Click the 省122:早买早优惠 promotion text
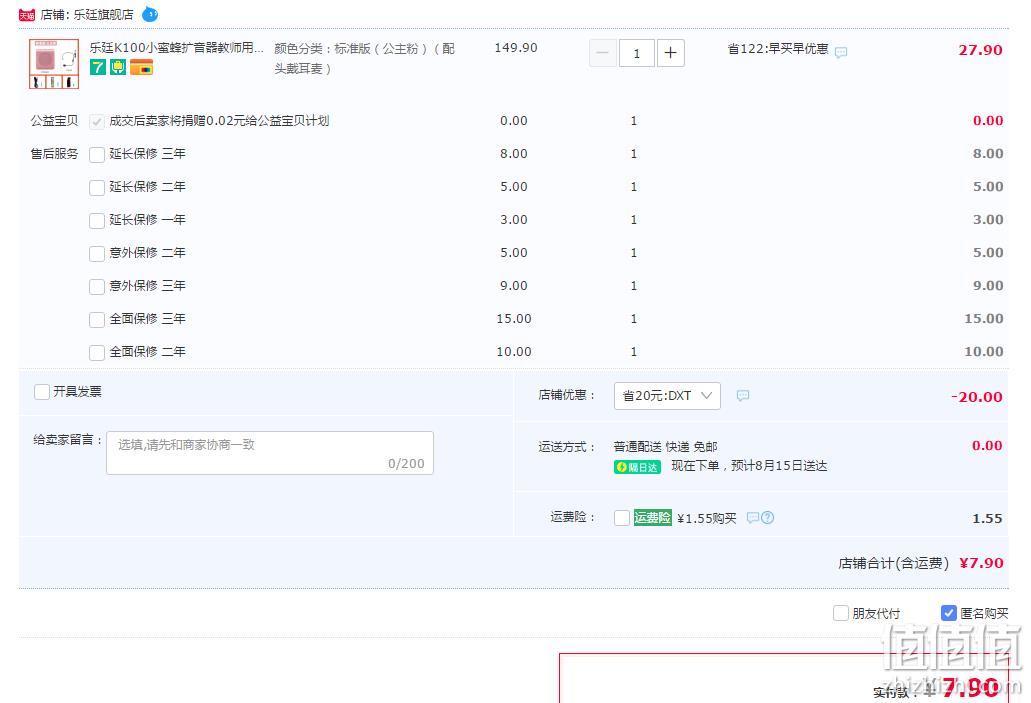1031x703 pixels. coord(778,49)
